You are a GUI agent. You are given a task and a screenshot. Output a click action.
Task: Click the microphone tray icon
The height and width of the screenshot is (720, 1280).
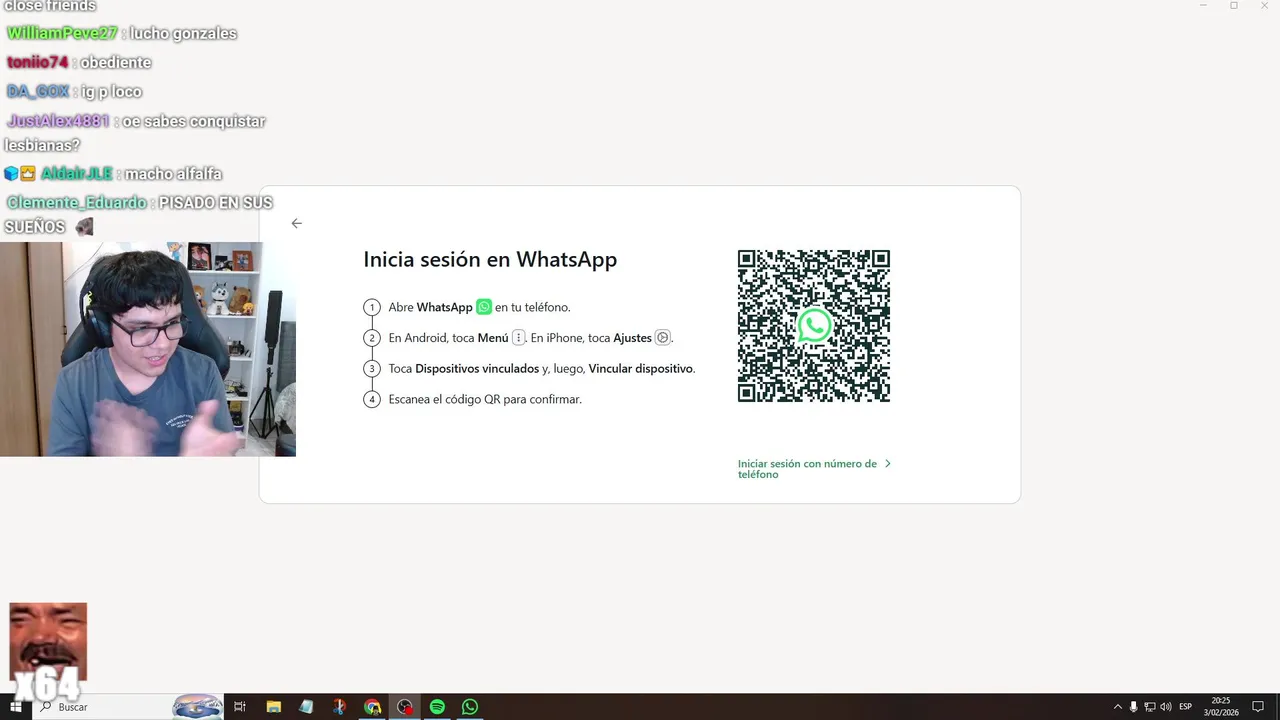pos(1134,707)
